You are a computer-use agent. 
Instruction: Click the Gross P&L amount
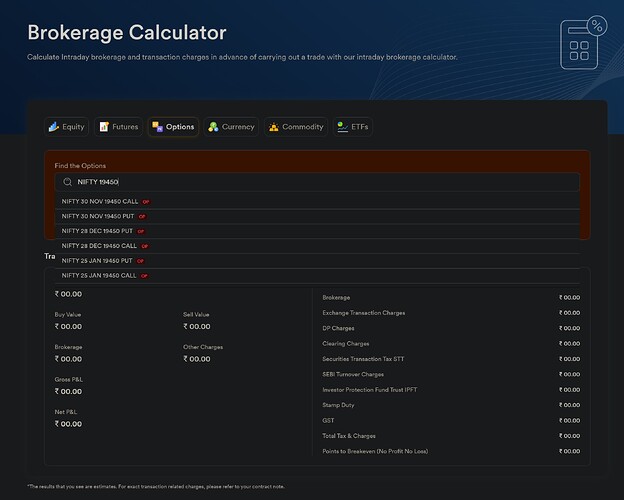coord(68,391)
